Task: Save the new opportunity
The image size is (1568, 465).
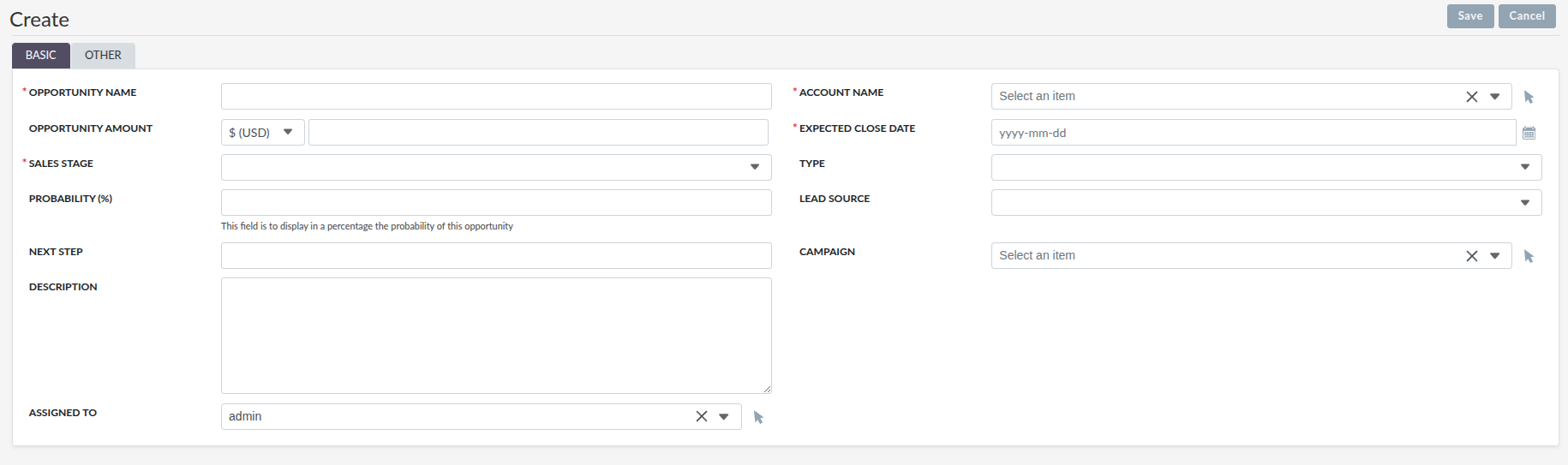Action: (x=1469, y=16)
